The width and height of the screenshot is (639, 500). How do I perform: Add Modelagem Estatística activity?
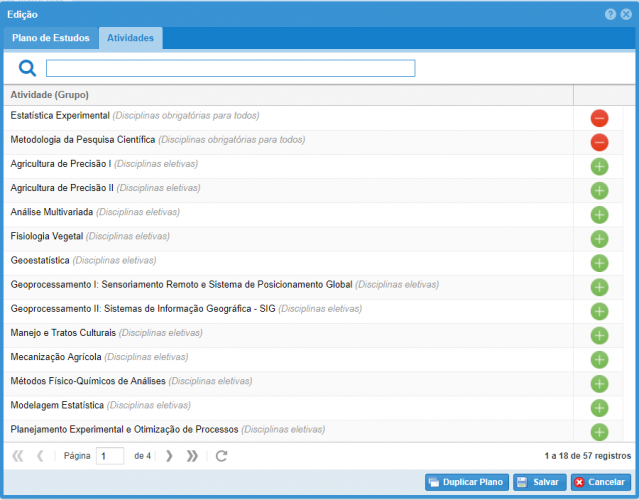coord(599,407)
